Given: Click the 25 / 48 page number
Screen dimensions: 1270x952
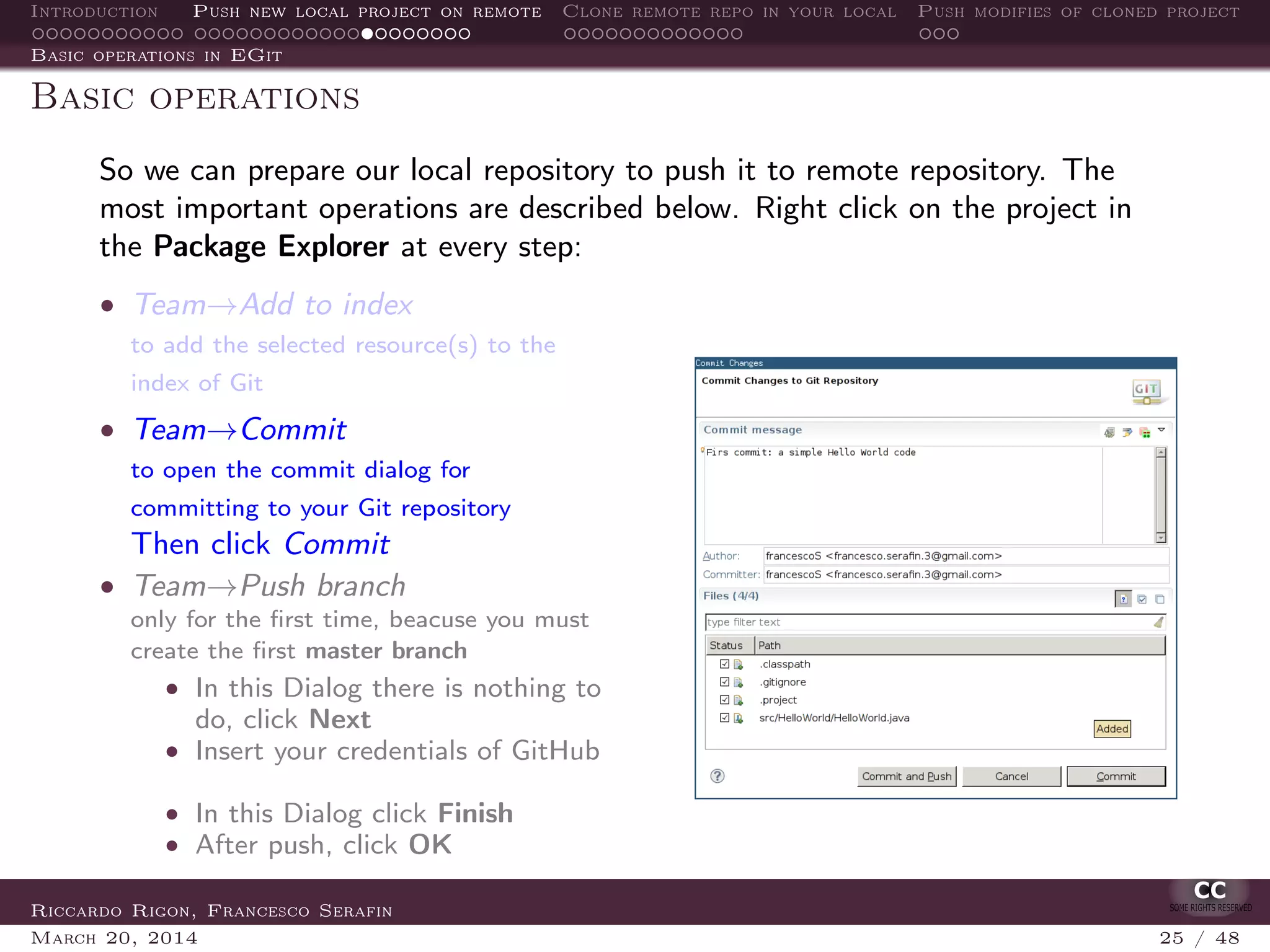Looking at the screenshot, I should tap(1199, 938).
